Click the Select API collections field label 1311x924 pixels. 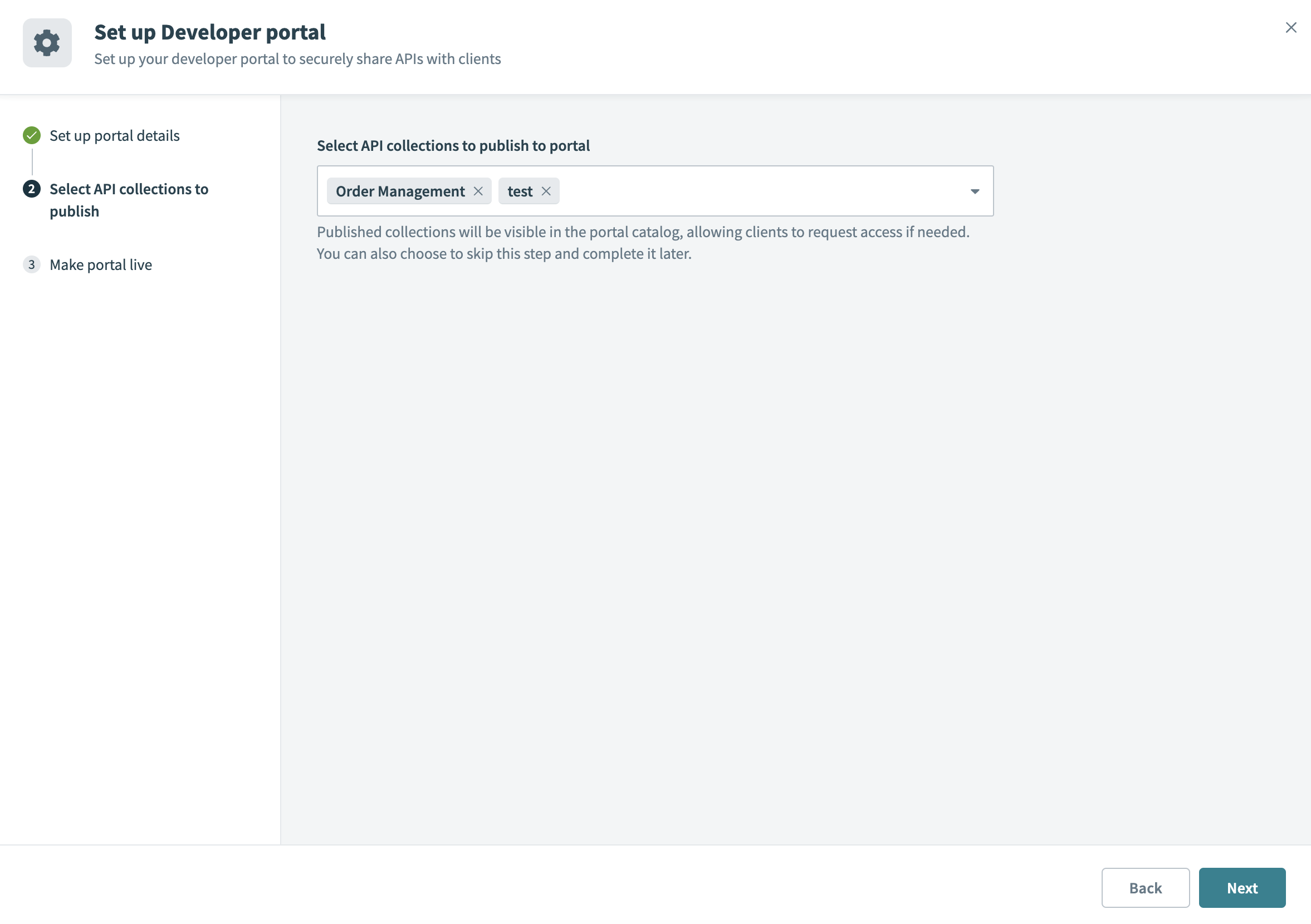[x=453, y=145]
